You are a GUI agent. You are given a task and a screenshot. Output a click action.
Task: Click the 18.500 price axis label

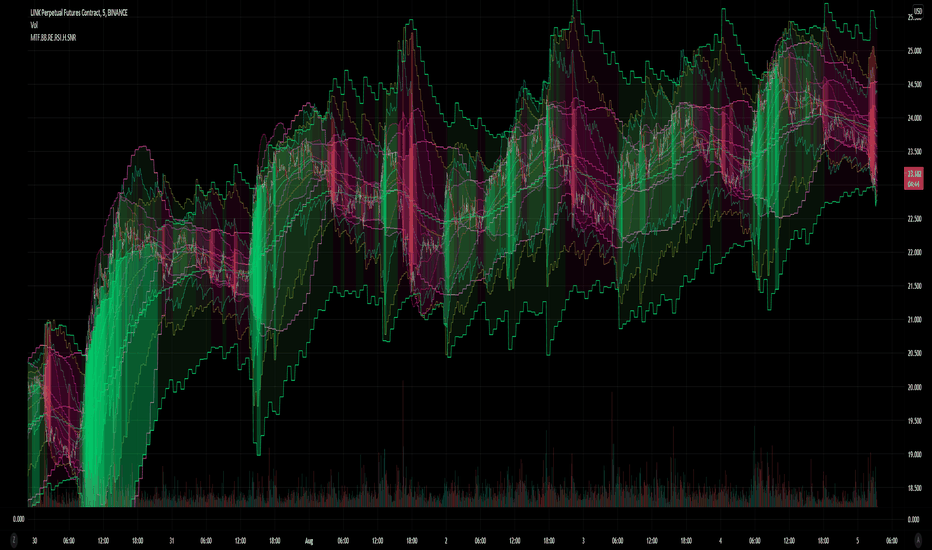point(914,488)
